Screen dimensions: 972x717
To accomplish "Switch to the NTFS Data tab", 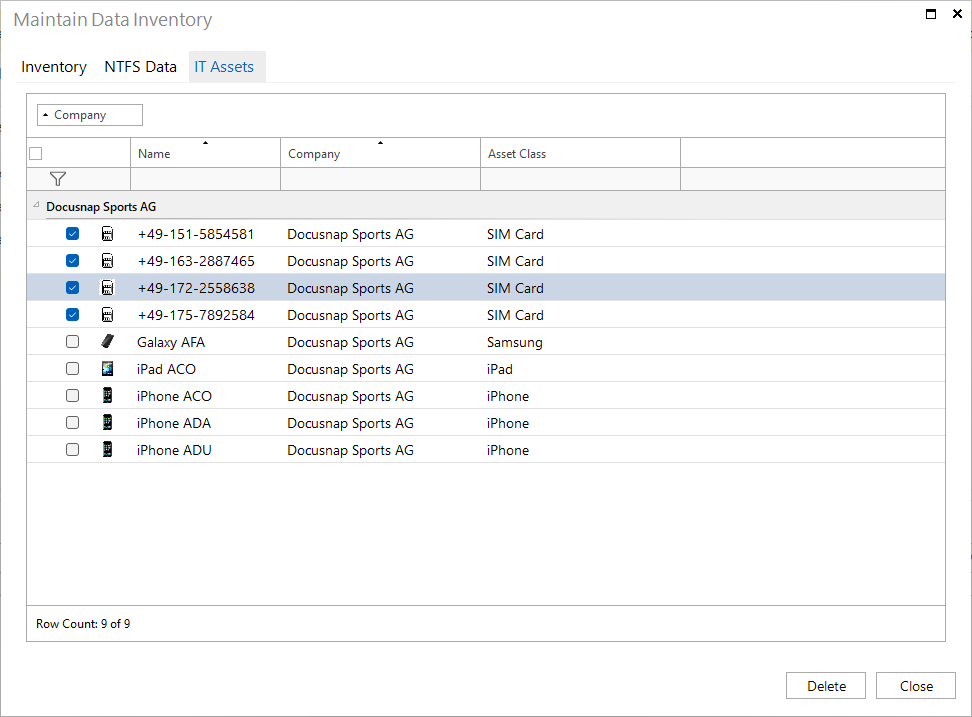I will click(140, 67).
